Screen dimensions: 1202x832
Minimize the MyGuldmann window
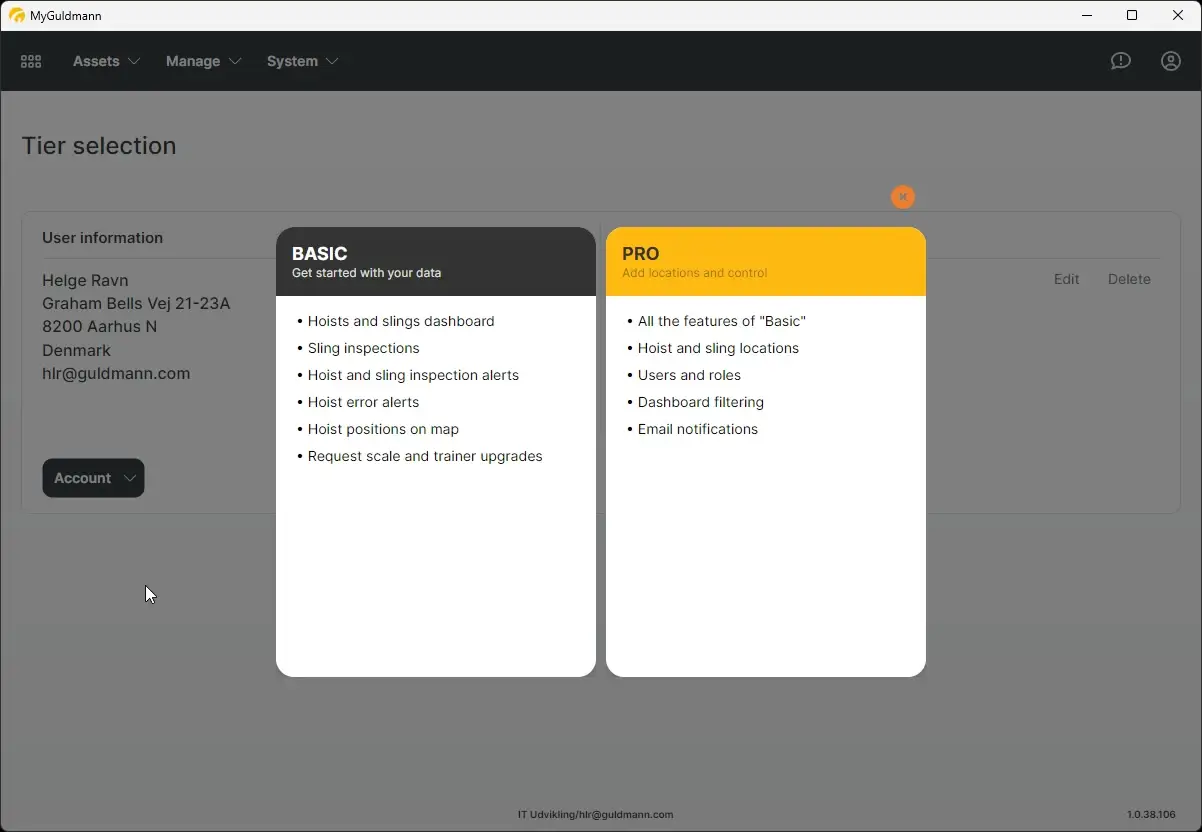(x=1086, y=15)
